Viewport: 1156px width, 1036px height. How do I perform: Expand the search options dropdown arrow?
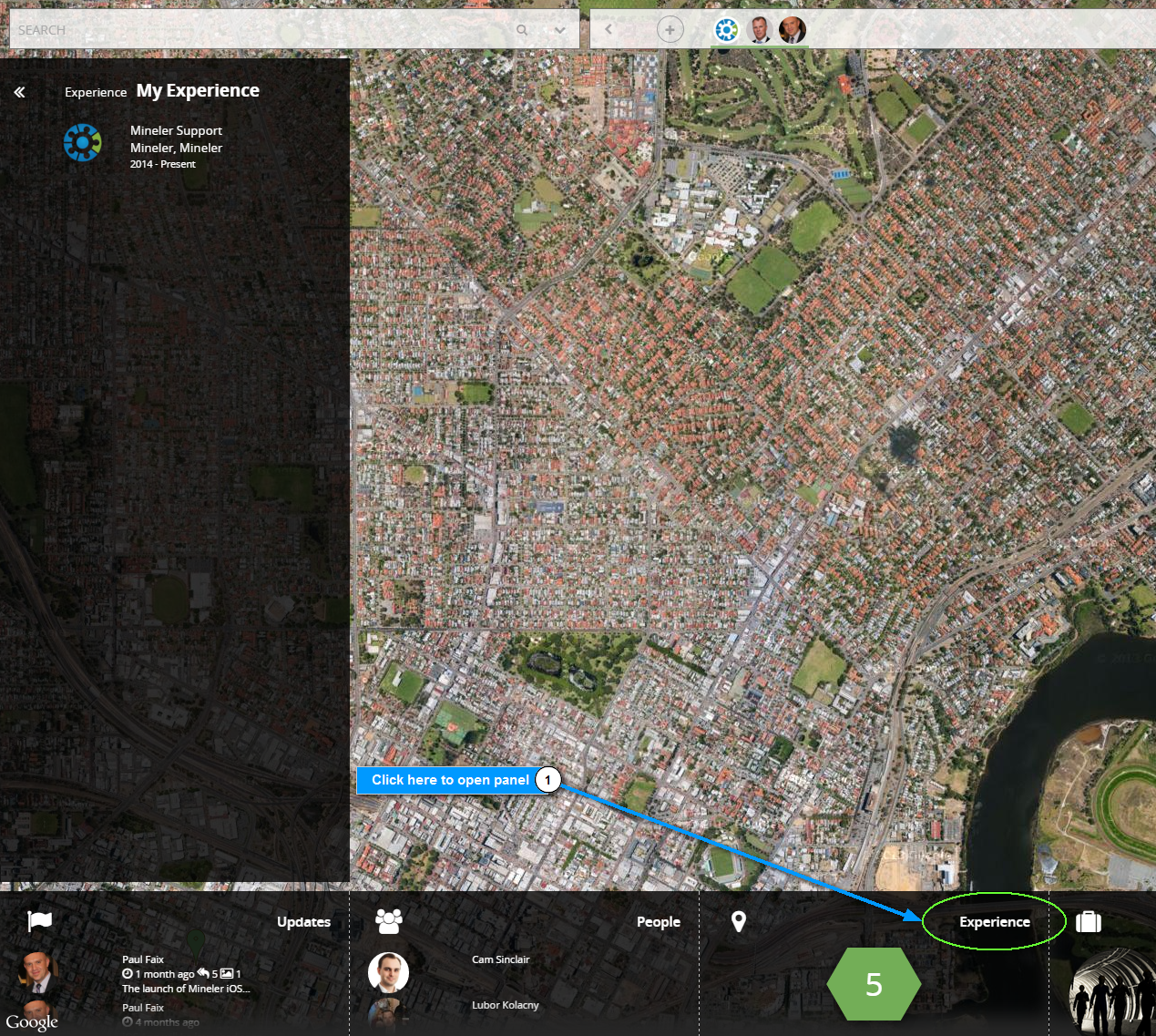(x=560, y=30)
